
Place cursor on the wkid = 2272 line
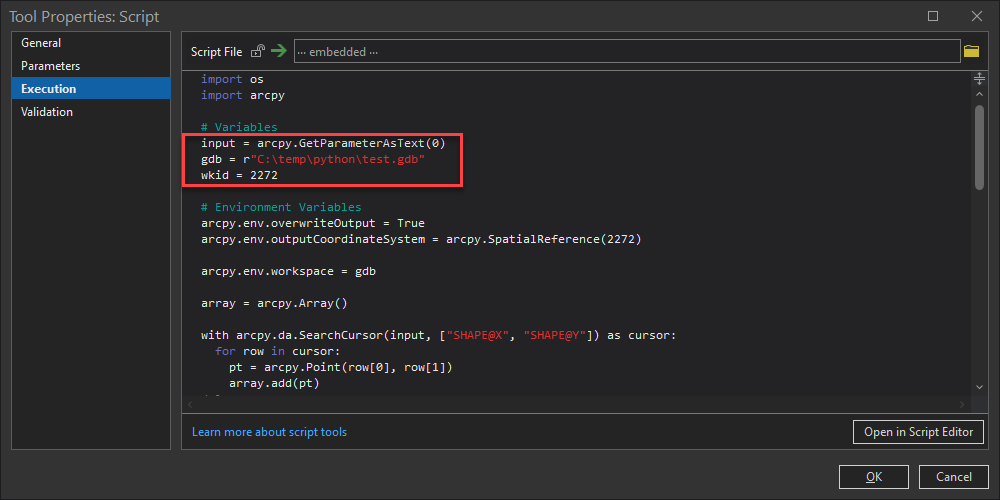click(x=239, y=175)
